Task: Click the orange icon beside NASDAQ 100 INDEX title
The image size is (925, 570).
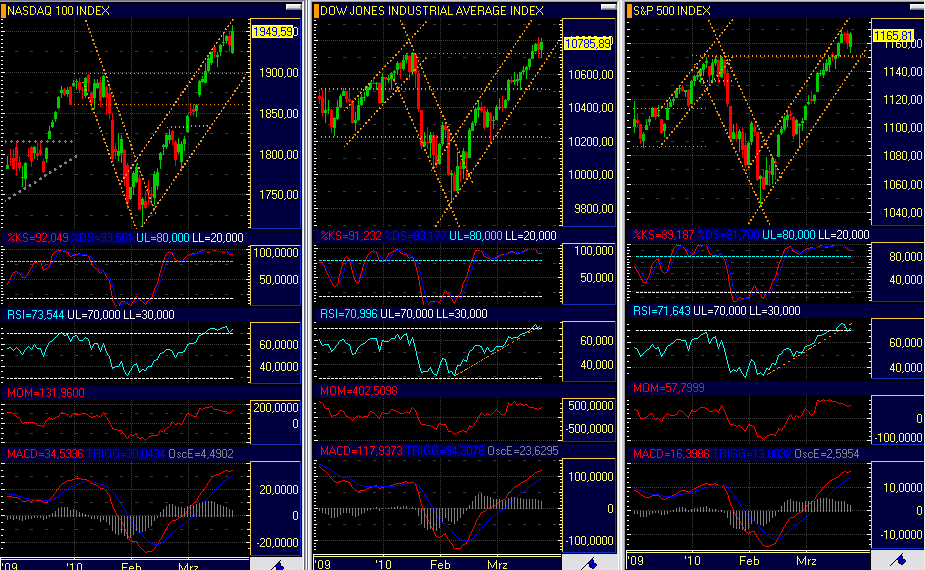Action: pos(4,11)
